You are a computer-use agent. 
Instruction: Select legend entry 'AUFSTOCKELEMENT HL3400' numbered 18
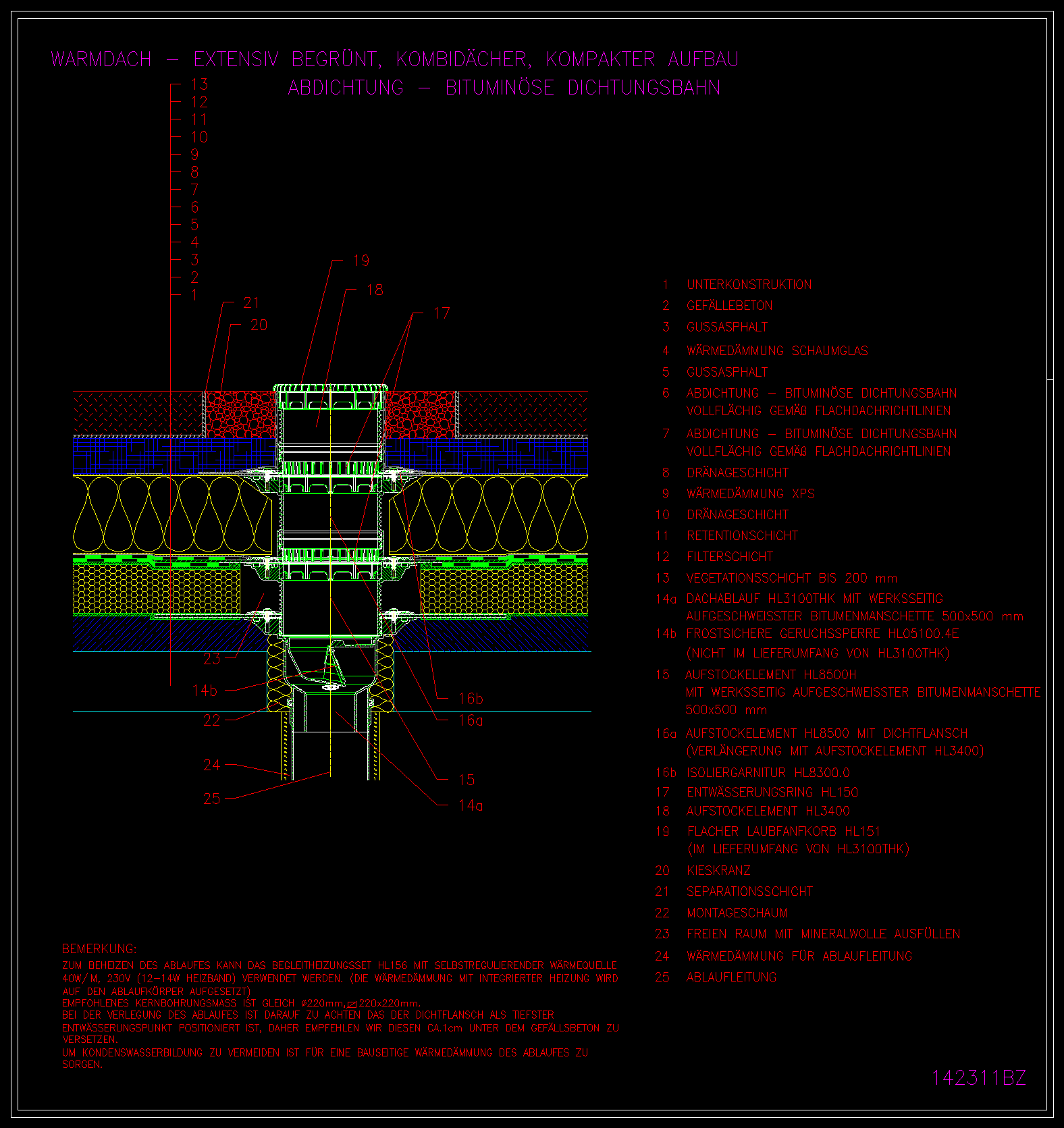pos(768,811)
